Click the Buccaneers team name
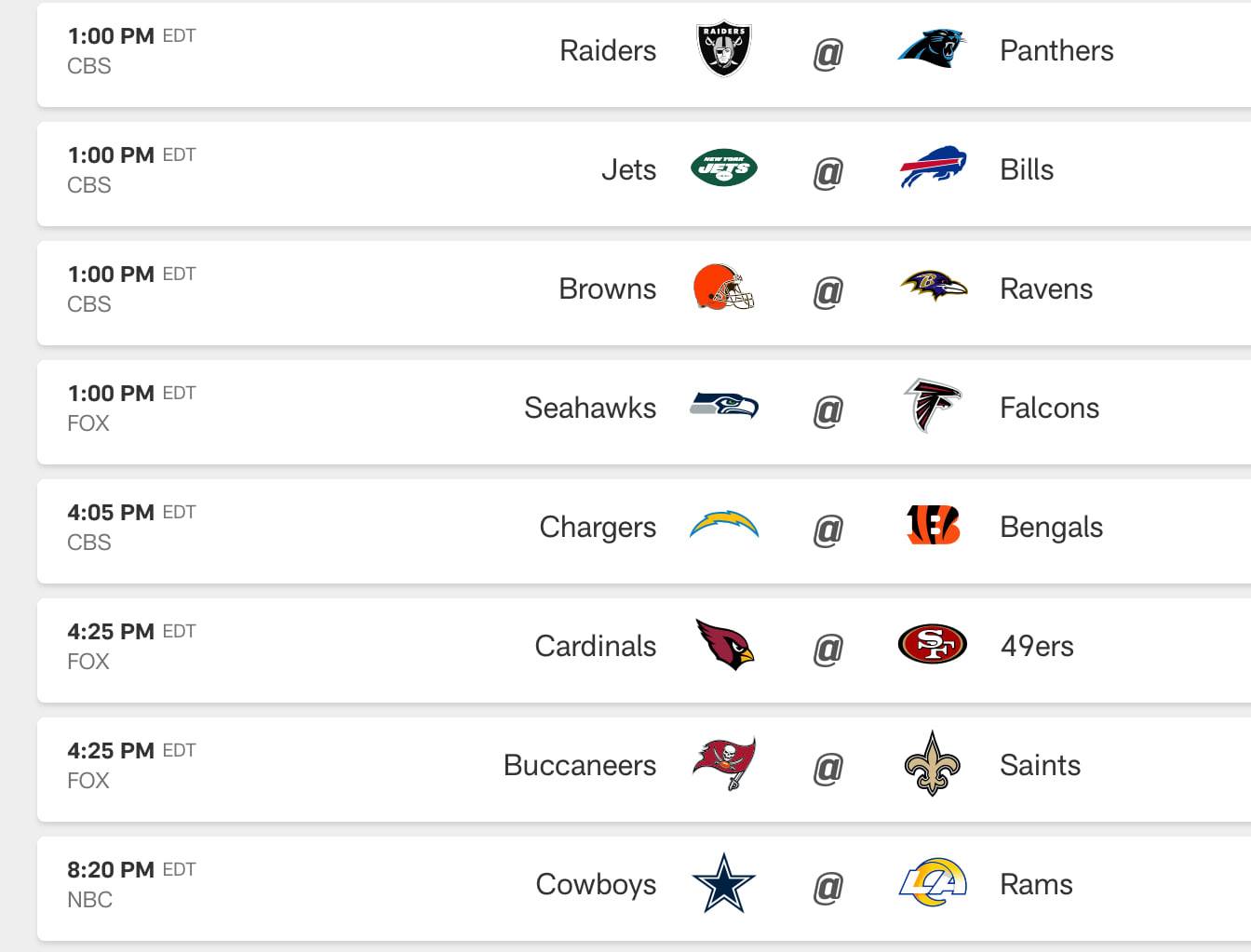 pos(580,765)
